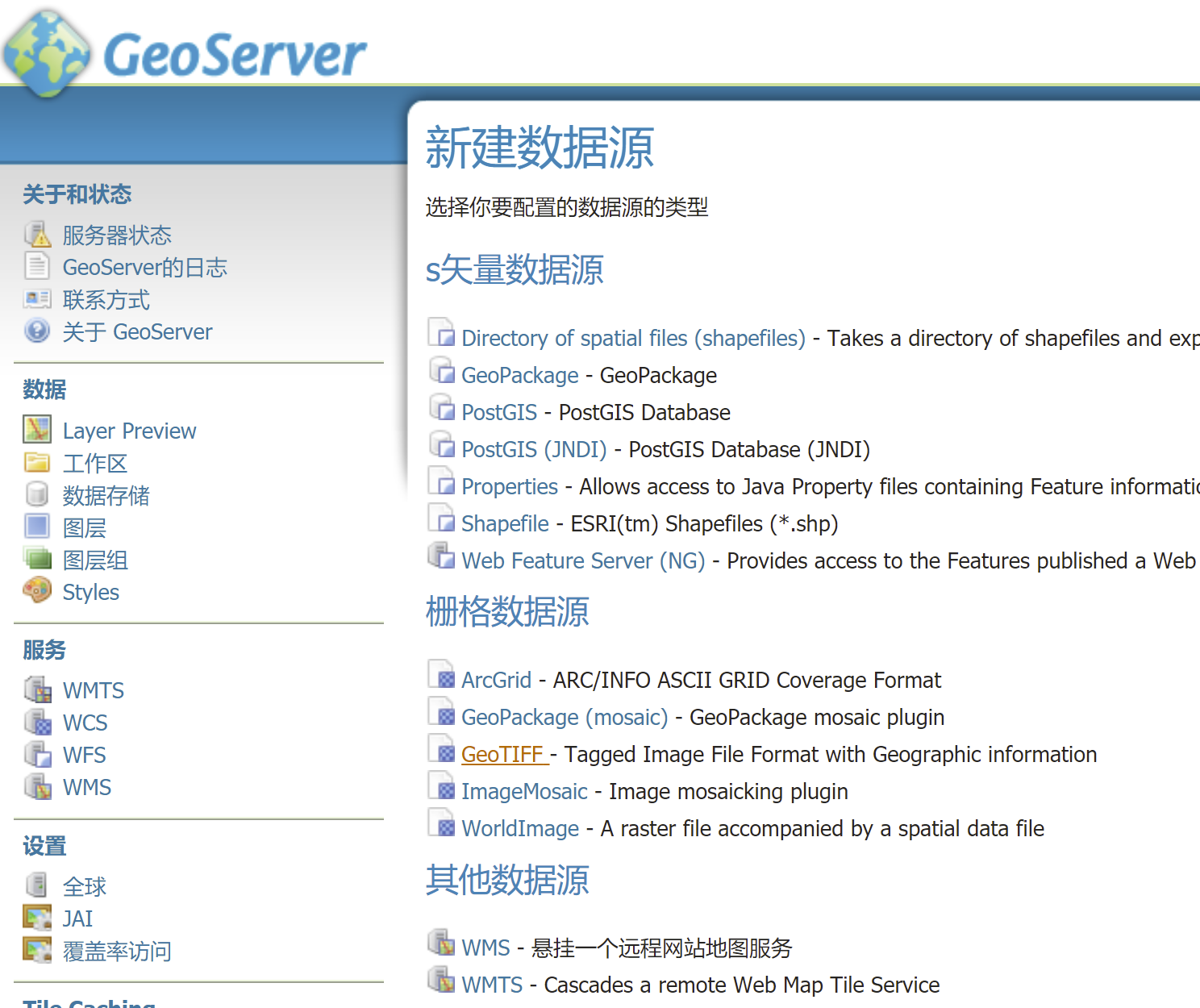Click the GeoTIFF raster icon

(442, 752)
